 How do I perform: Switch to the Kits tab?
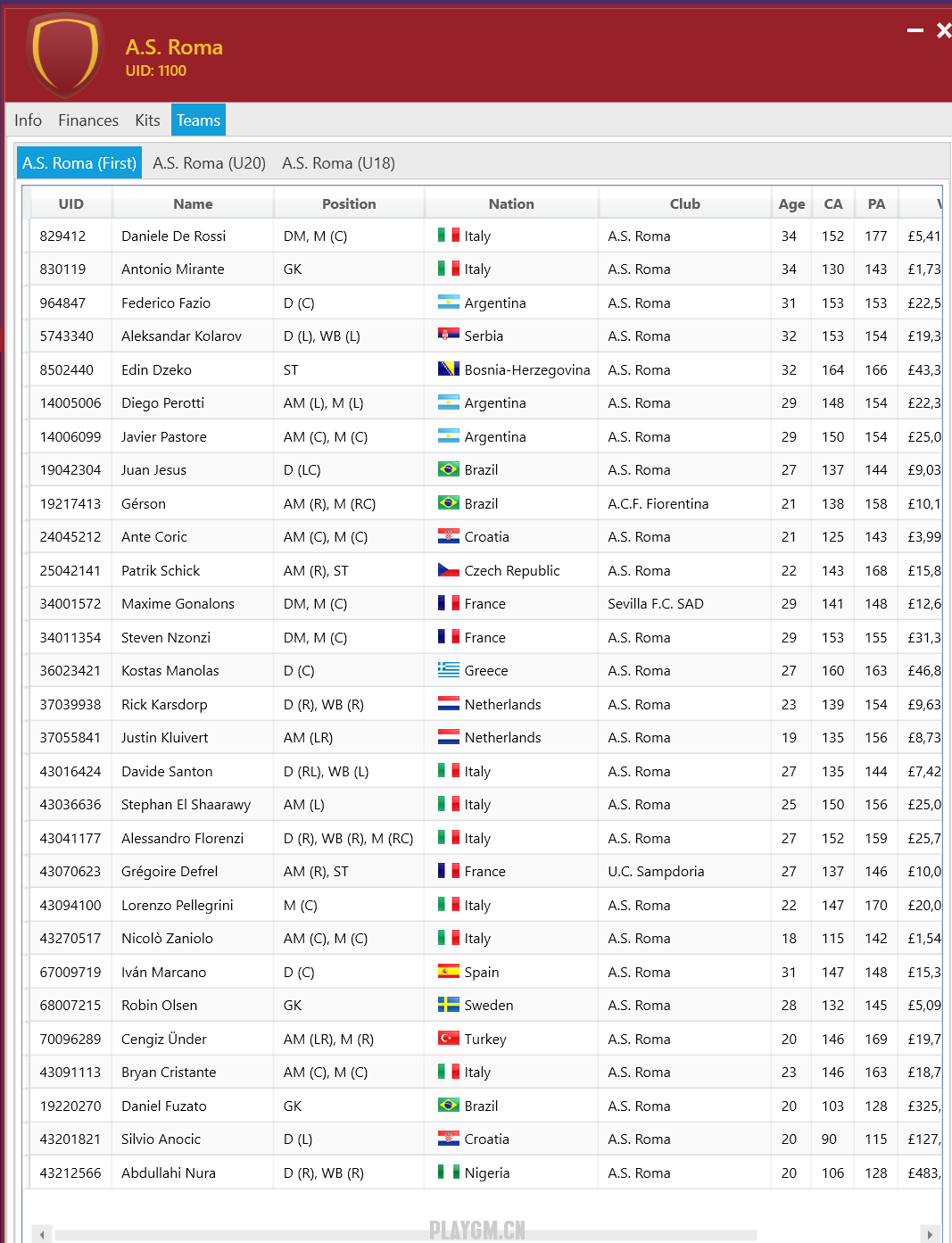click(x=147, y=120)
